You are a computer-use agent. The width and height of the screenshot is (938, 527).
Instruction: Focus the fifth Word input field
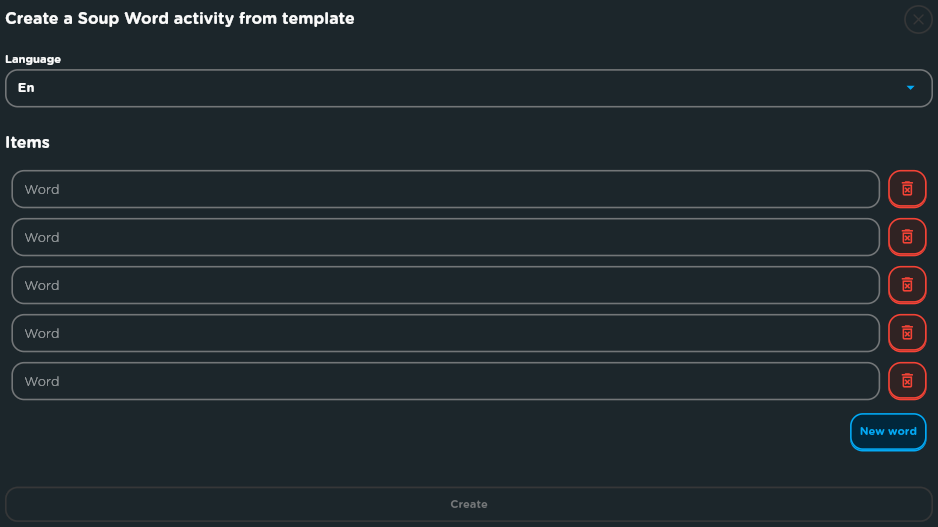445,381
